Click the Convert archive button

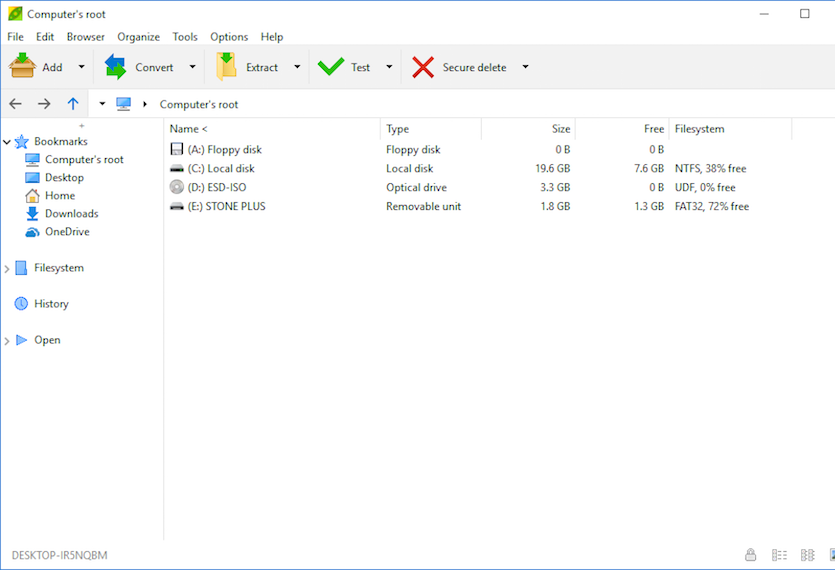point(140,67)
